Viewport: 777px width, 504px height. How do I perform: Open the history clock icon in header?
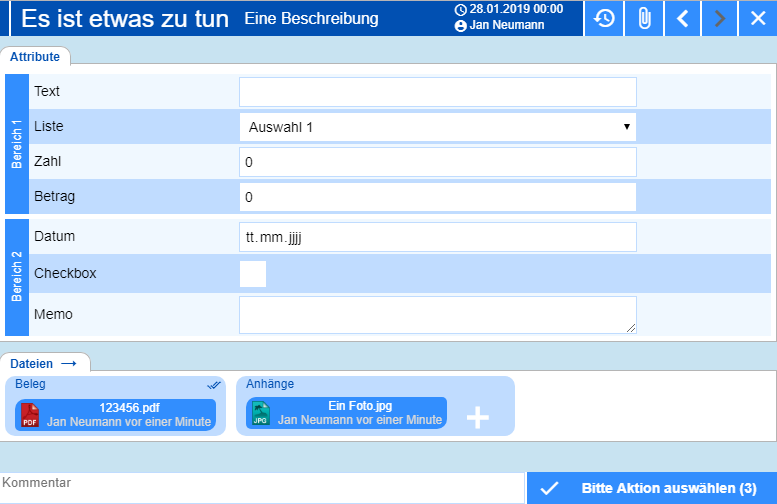pos(604,18)
